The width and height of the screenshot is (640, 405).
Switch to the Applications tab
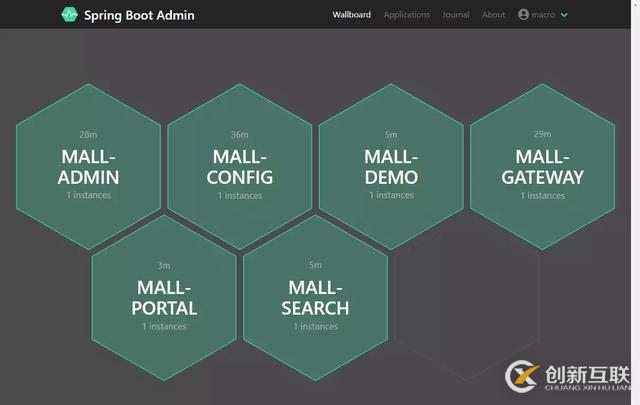point(407,15)
